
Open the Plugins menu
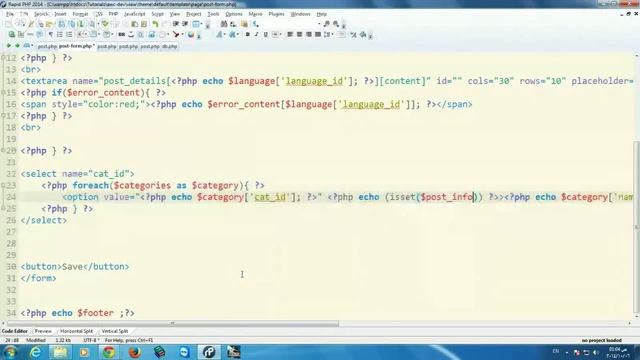[276, 14]
